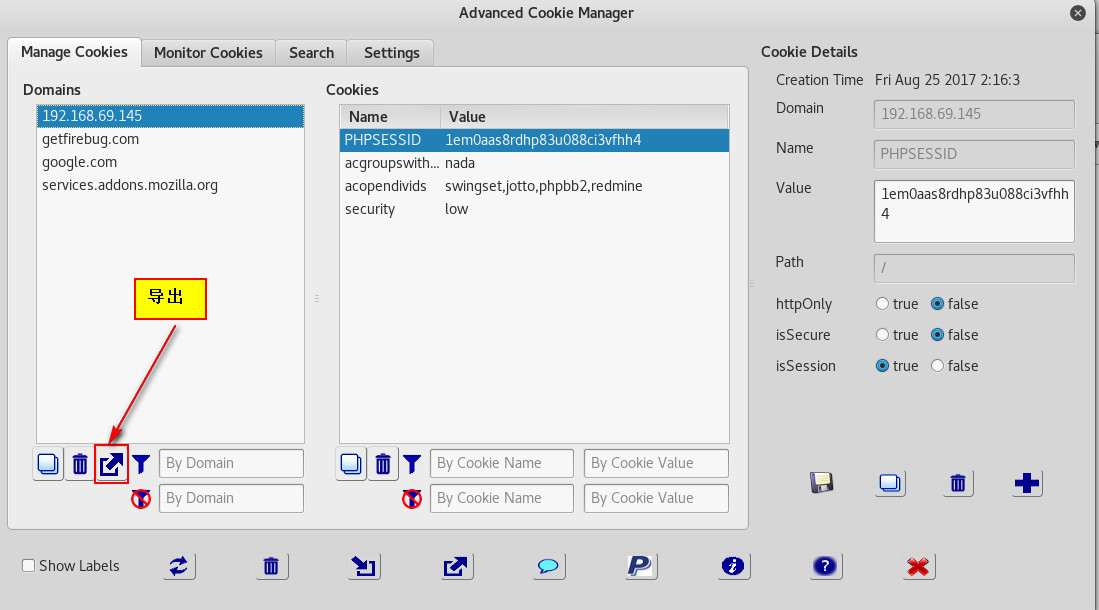Apply the blue funnel domain filter
The image size is (1099, 610).
tap(142, 463)
